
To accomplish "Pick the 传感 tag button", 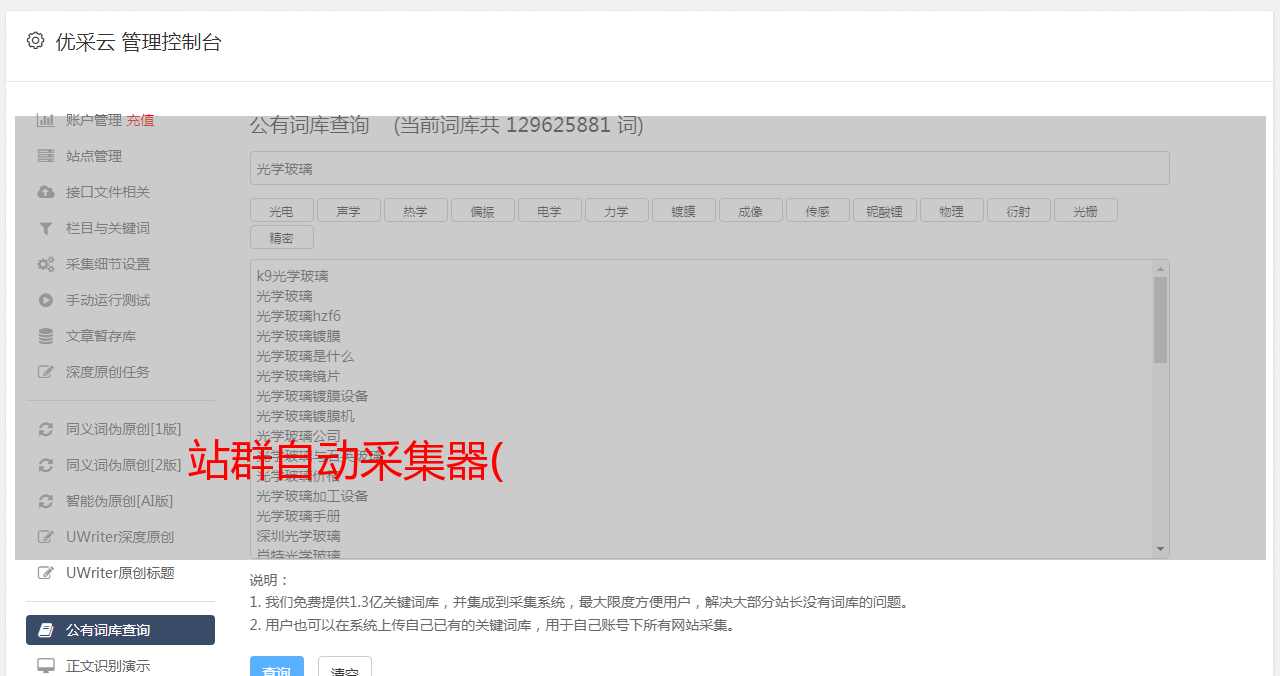I will [x=818, y=210].
